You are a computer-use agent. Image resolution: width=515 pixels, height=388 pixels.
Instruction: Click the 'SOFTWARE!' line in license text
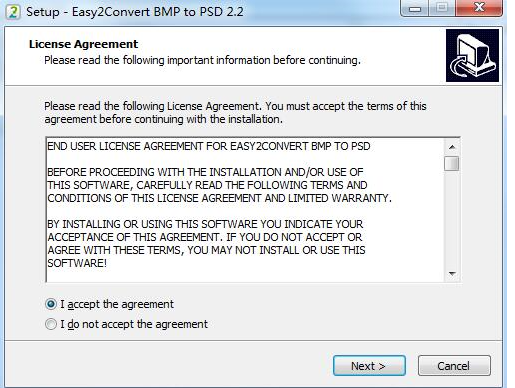[x=77, y=263]
